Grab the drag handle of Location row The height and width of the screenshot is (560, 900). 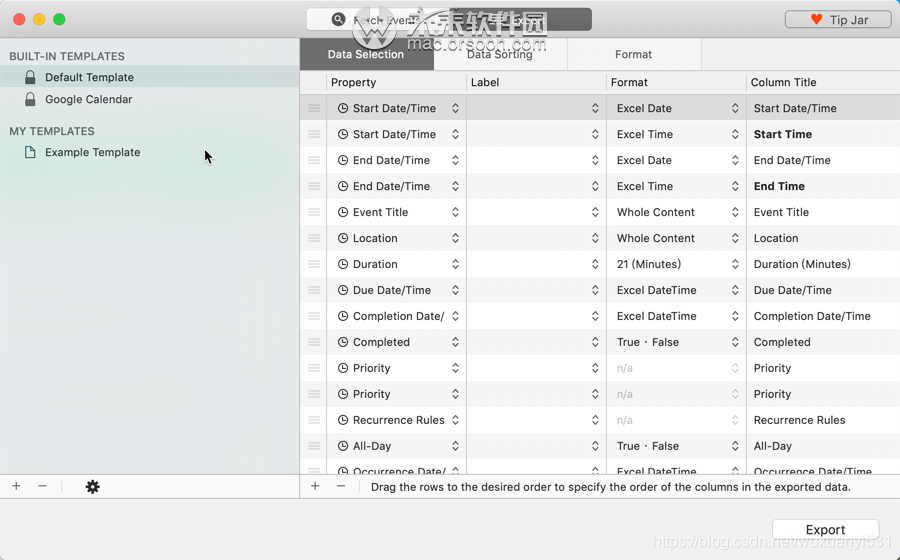click(x=314, y=238)
